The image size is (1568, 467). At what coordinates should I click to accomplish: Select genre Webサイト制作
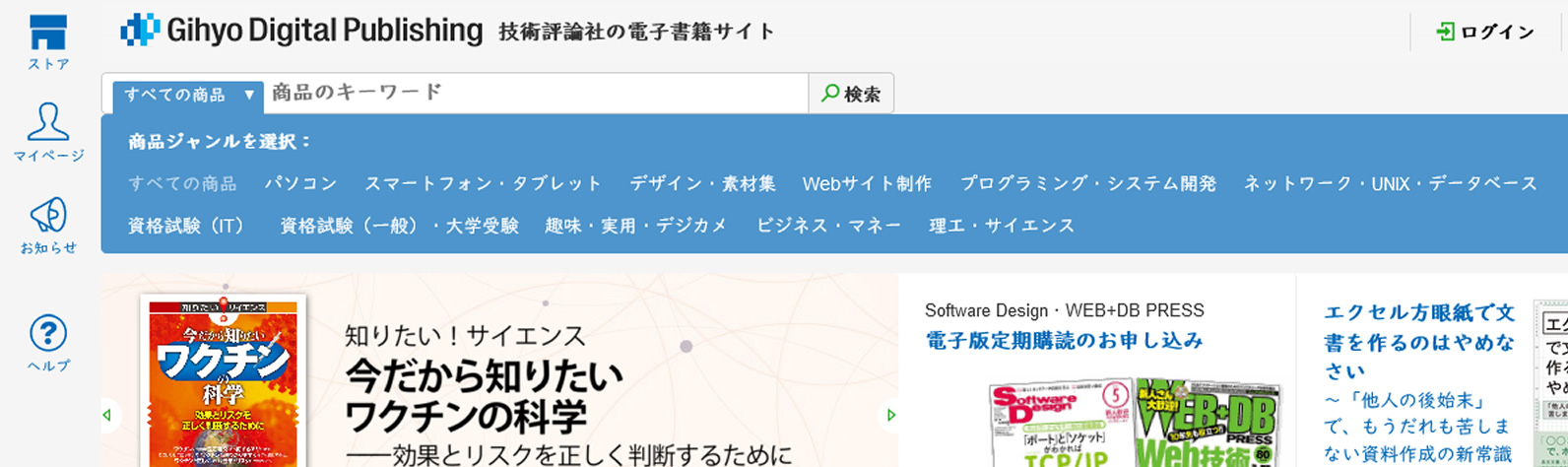[x=867, y=183]
